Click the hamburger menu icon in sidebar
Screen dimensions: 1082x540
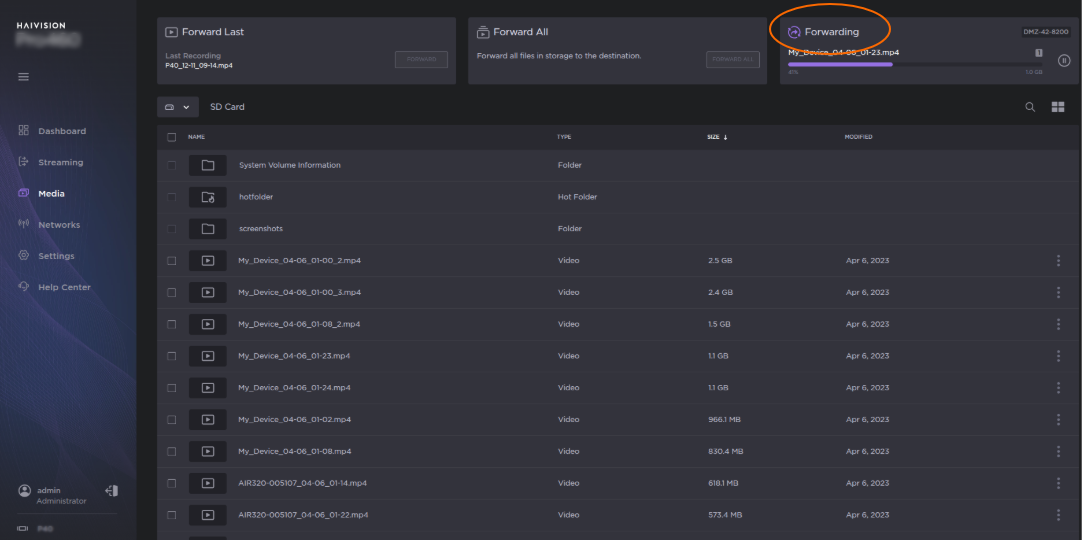click(24, 77)
